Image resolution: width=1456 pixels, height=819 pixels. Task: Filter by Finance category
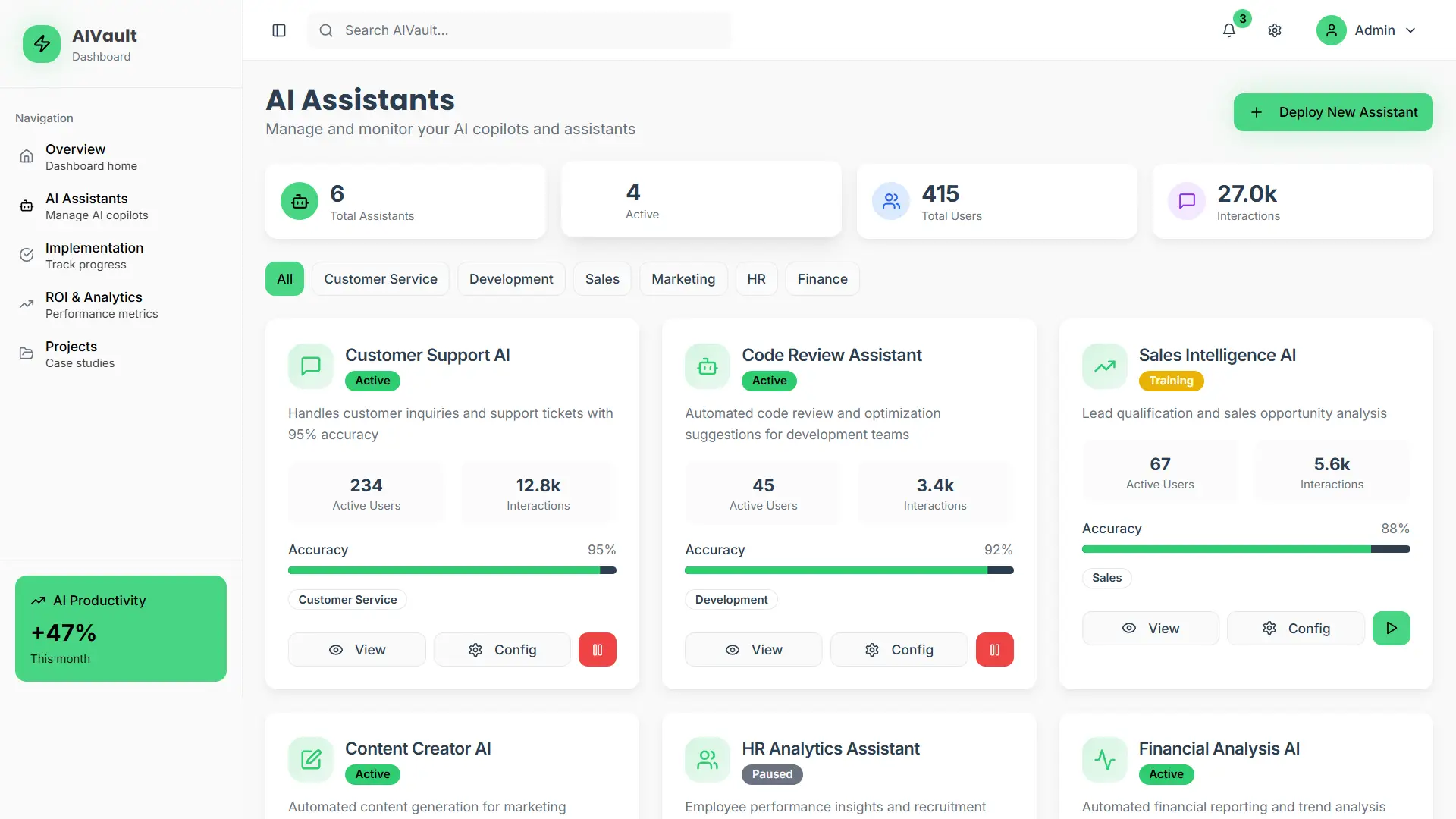click(822, 279)
